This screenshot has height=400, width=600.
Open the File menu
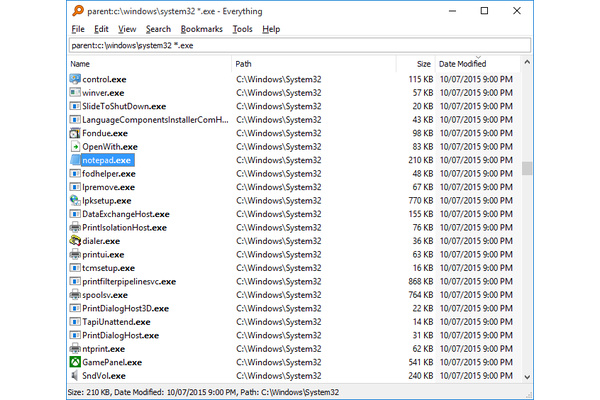(x=78, y=29)
